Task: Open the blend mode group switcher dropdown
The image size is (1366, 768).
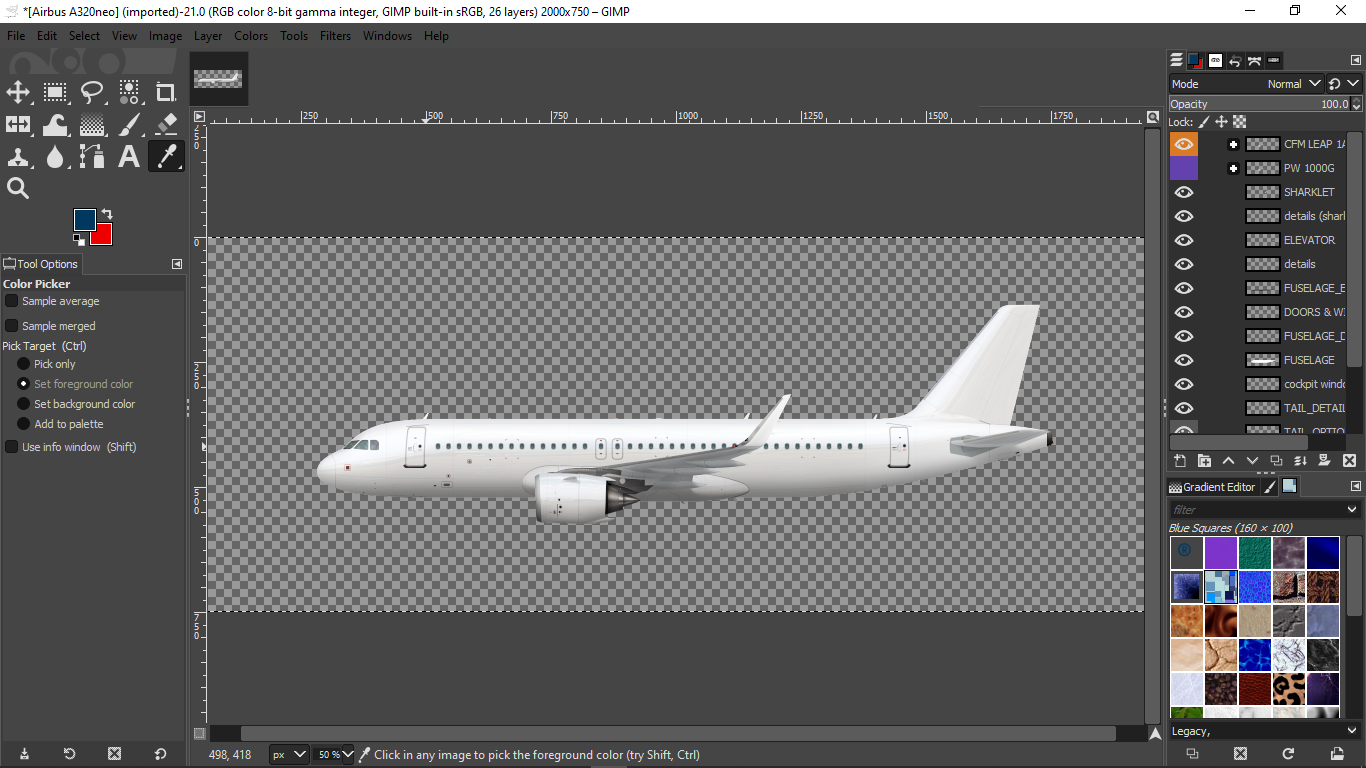Action: 1344,84
